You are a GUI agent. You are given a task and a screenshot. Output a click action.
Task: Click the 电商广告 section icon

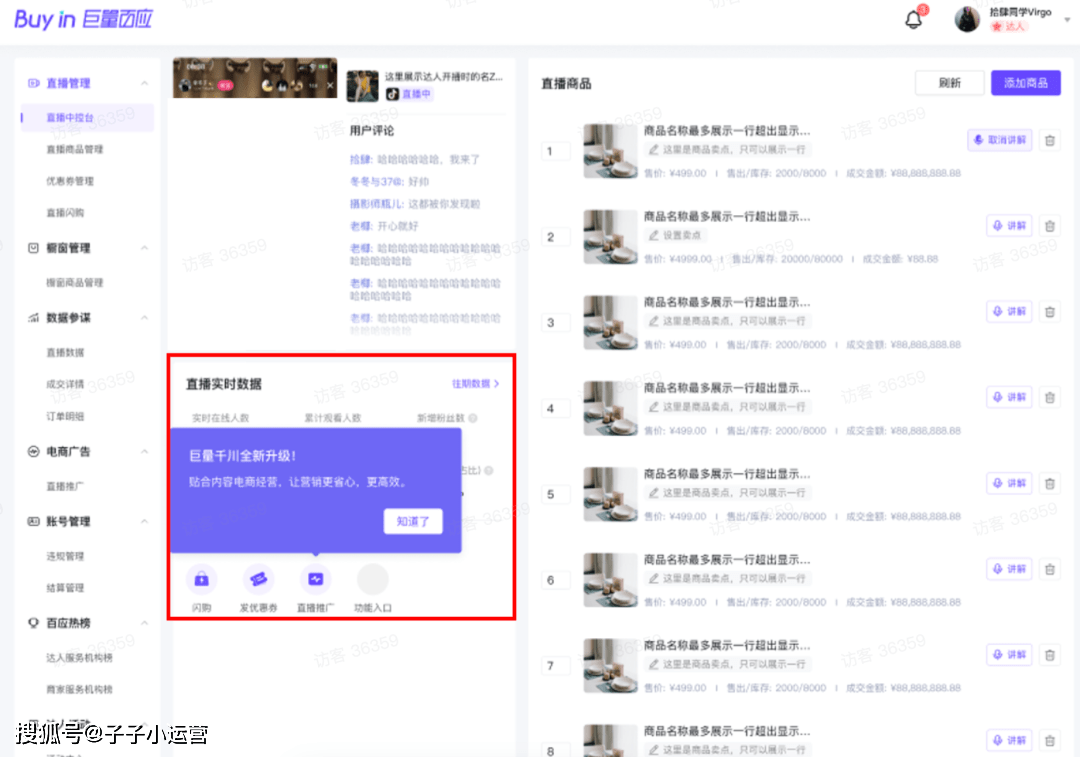pos(33,452)
